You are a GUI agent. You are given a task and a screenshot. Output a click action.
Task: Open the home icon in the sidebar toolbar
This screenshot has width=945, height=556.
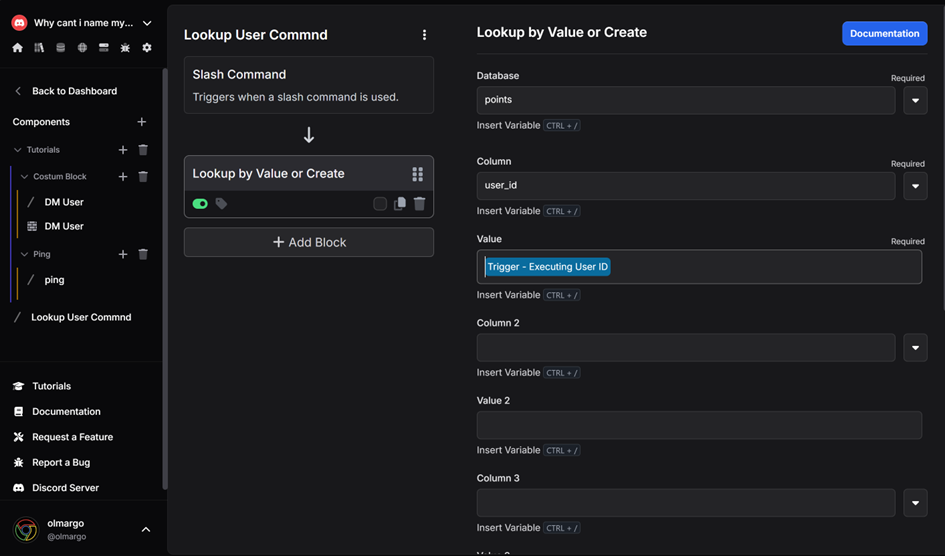pyautogui.click(x=17, y=48)
